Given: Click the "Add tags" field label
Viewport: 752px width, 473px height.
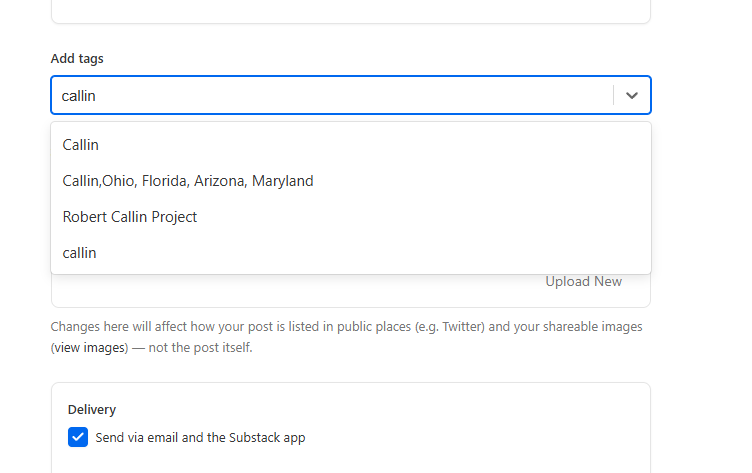Looking at the screenshot, I should (77, 58).
